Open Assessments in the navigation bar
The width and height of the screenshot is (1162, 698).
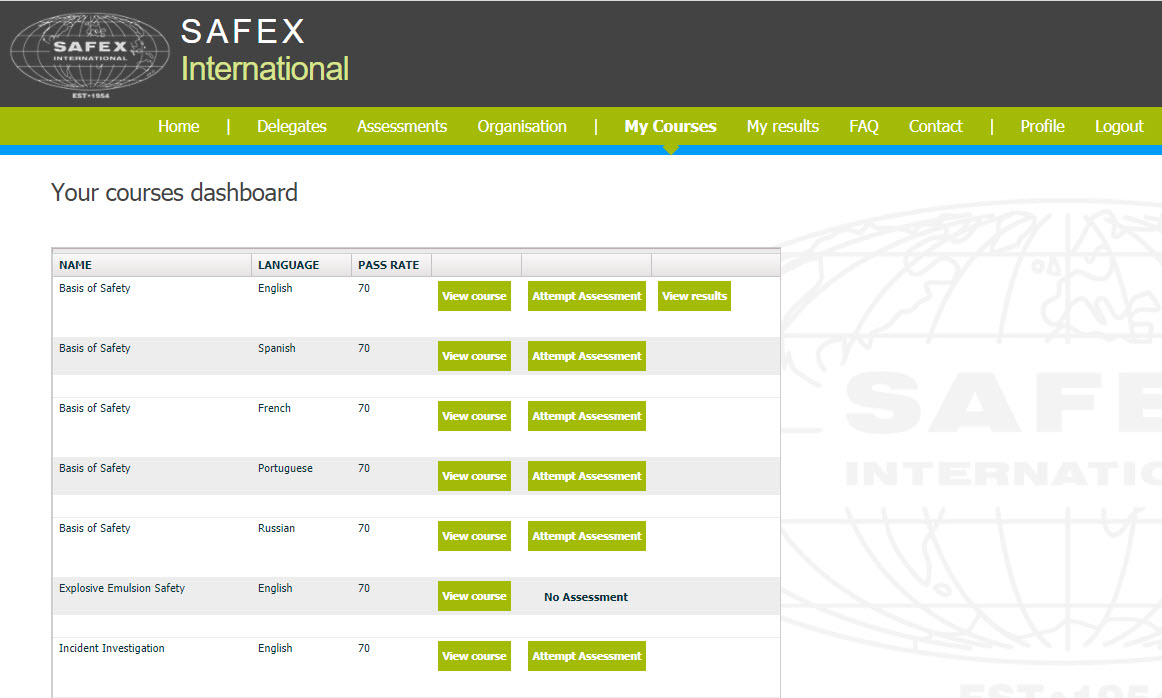point(401,126)
